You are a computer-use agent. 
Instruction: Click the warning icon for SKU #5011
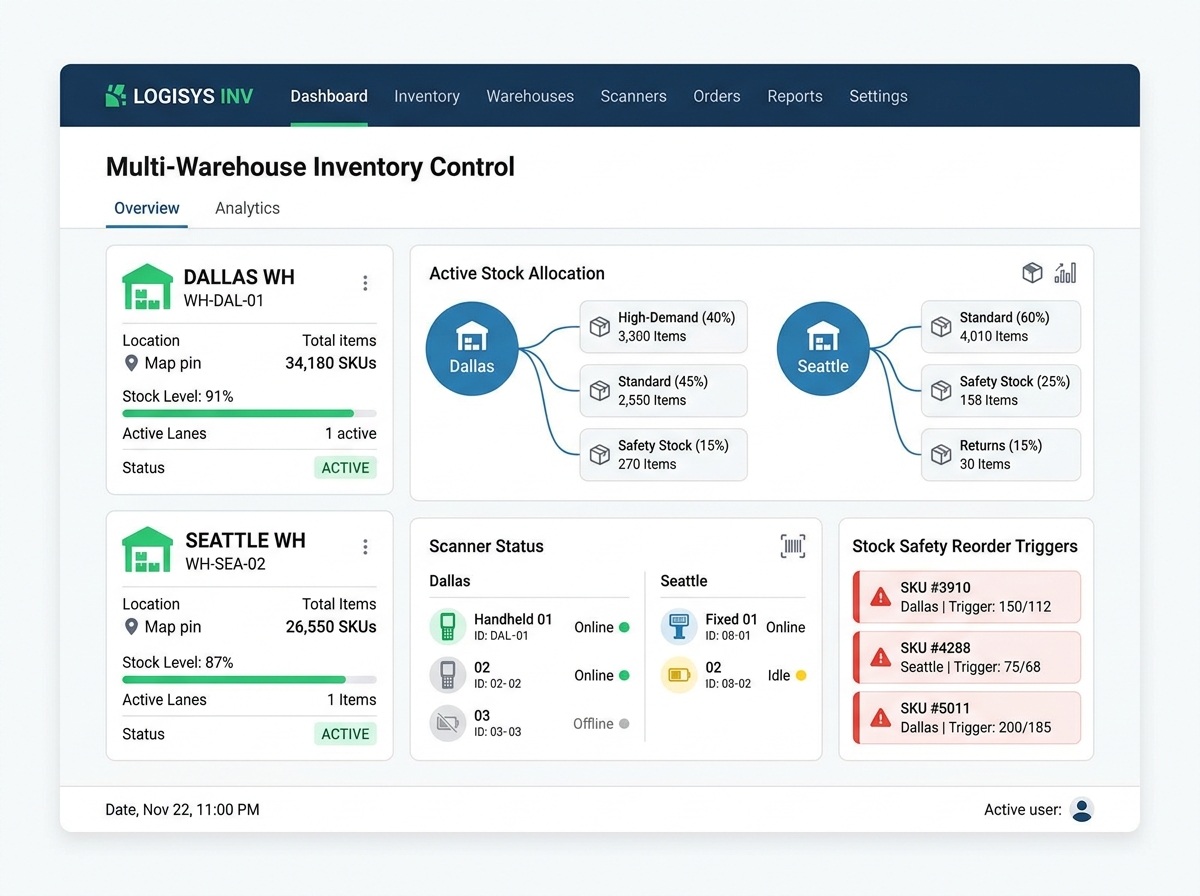(x=880, y=717)
